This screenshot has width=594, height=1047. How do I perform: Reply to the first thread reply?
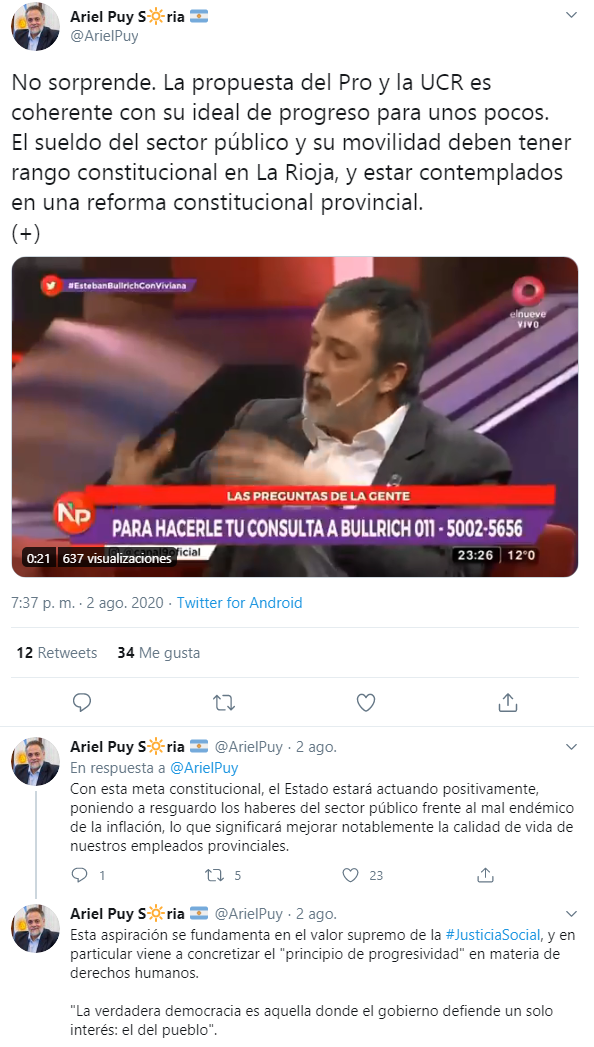tap(79, 875)
